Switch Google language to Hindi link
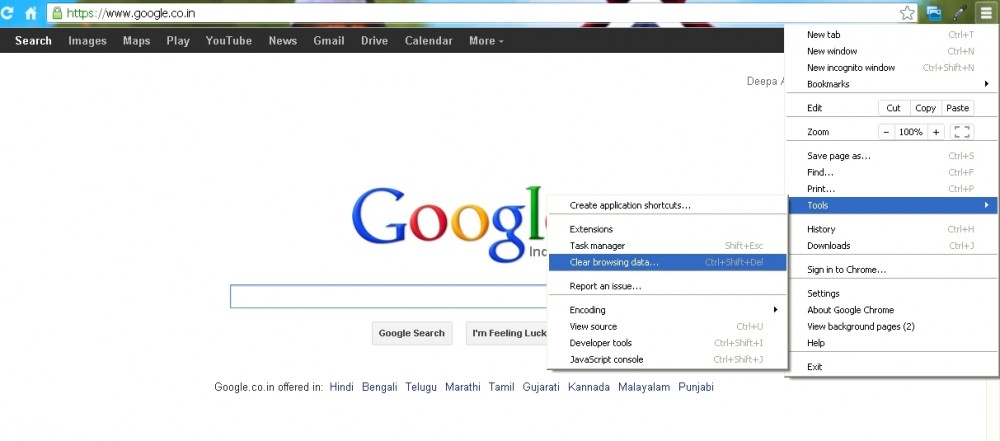Viewport: 1000px width, 441px height. (x=342, y=387)
